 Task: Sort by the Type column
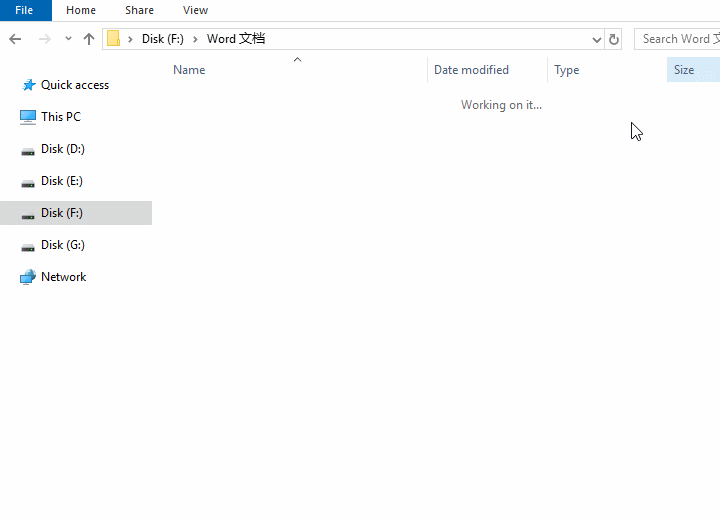click(567, 70)
